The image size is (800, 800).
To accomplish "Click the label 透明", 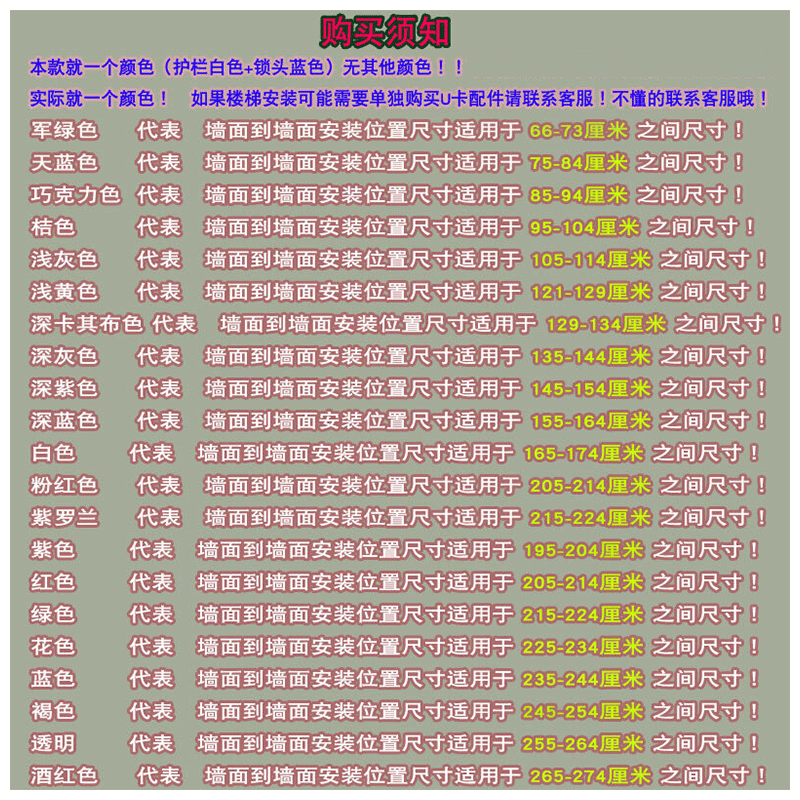I will 53,743.
